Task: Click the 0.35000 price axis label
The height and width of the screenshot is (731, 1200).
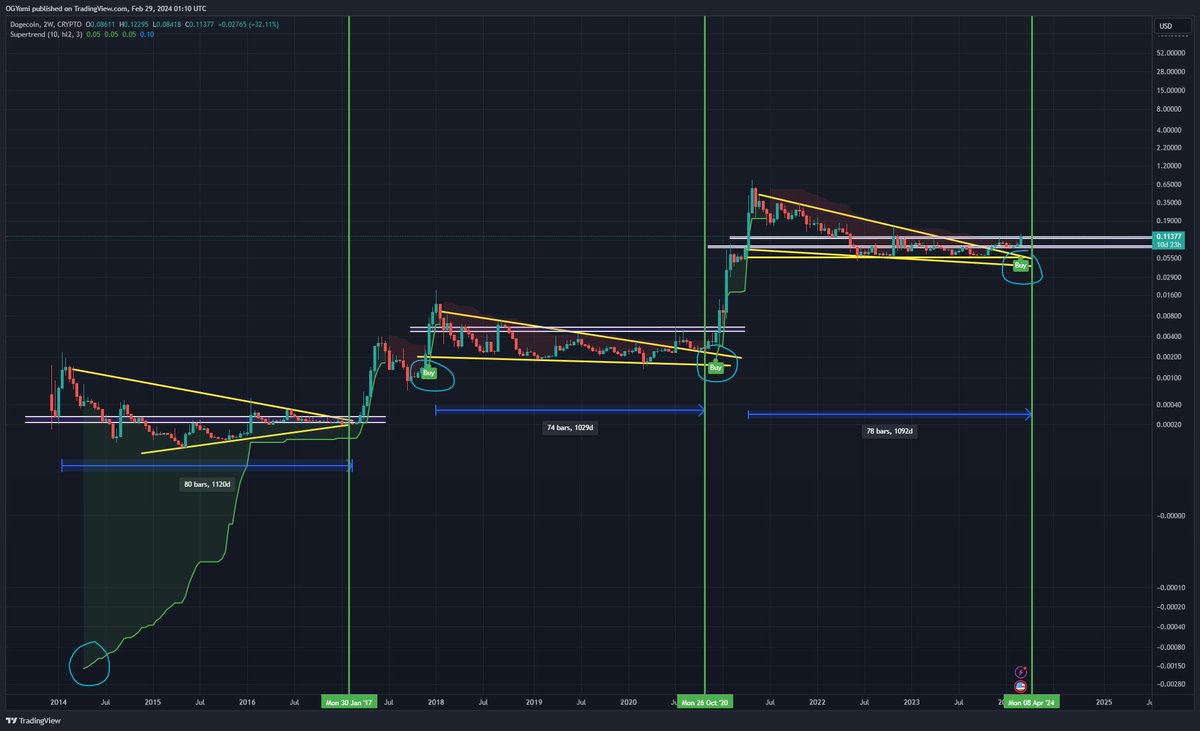Action: coord(1170,203)
